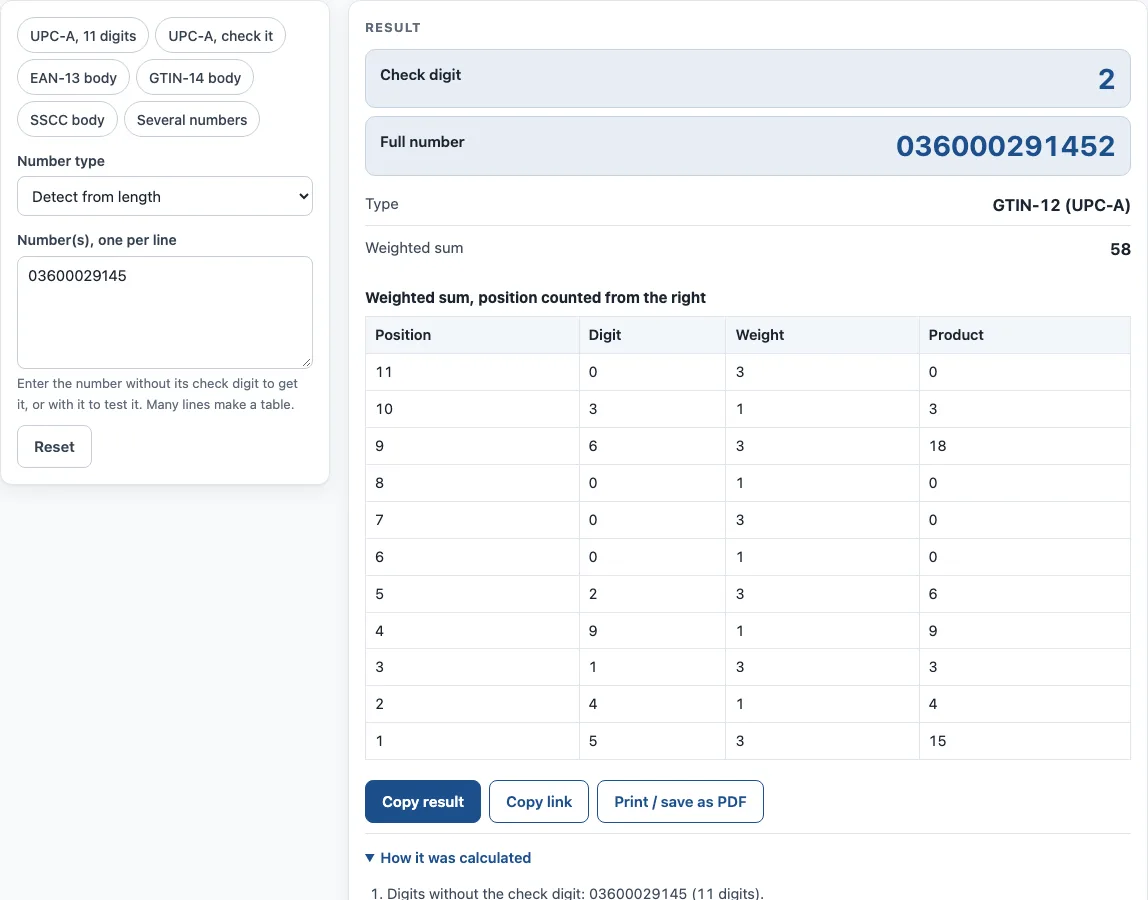Focus the Number(s) text area

(165, 312)
